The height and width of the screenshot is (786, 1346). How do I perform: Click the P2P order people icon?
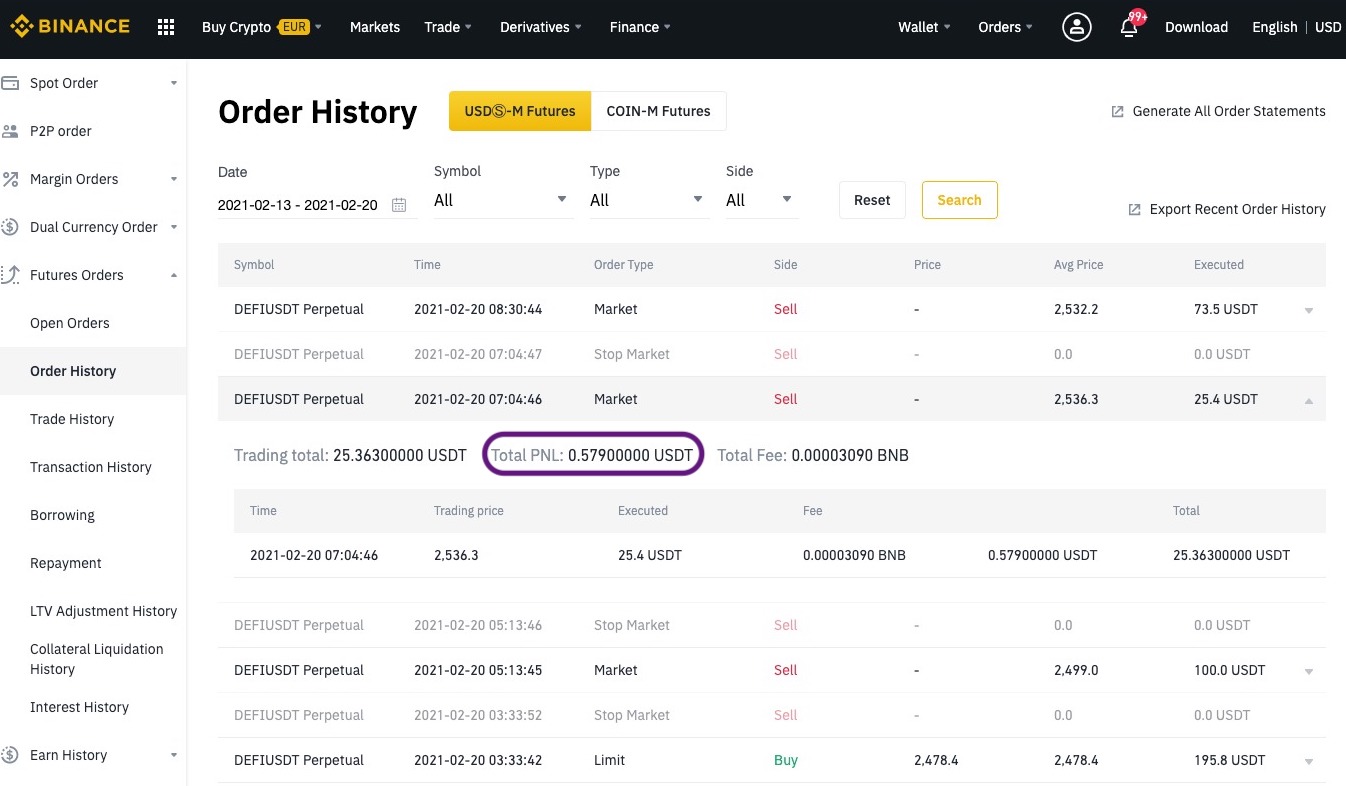point(10,131)
